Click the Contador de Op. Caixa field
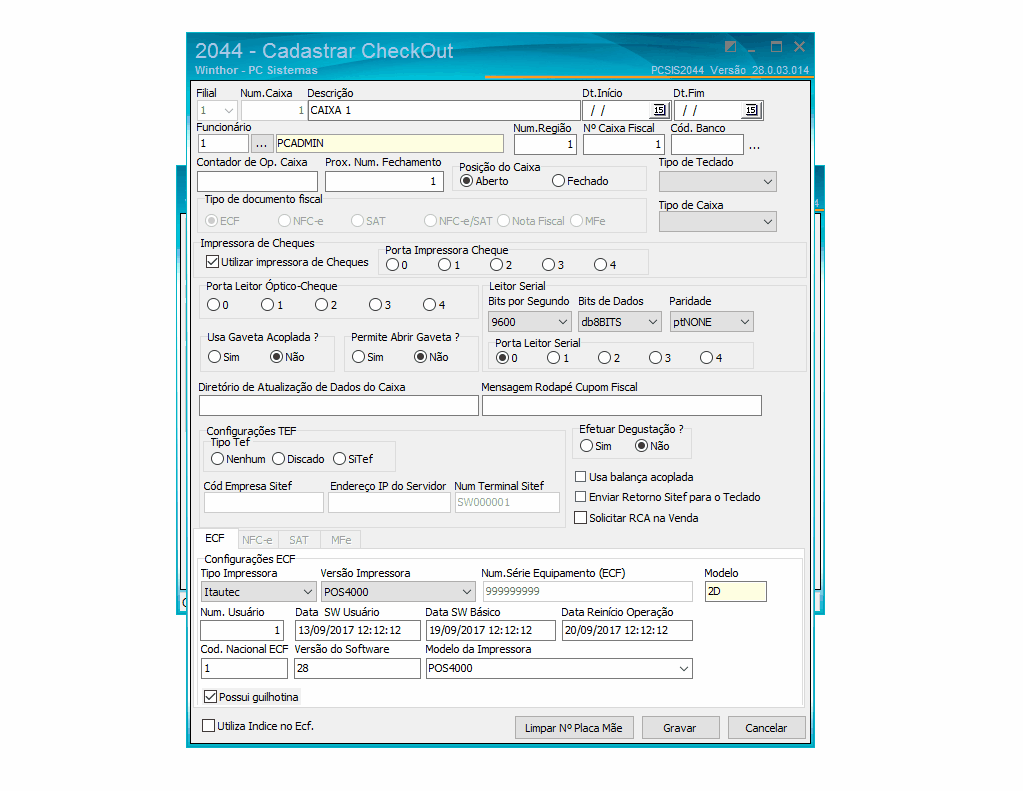This screenshot has height=791, width=1023. click(257, 181)
